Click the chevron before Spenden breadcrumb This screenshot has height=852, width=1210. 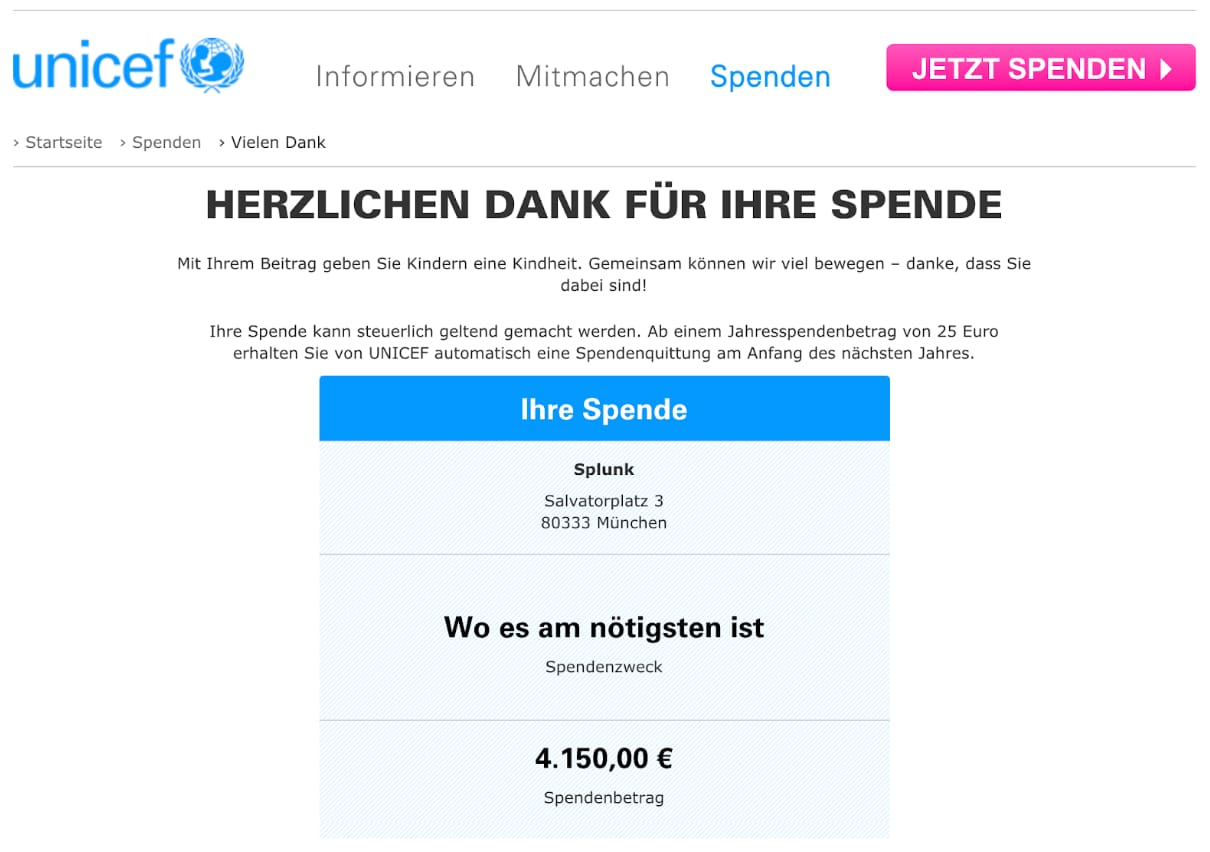click(x=123, y=143)
